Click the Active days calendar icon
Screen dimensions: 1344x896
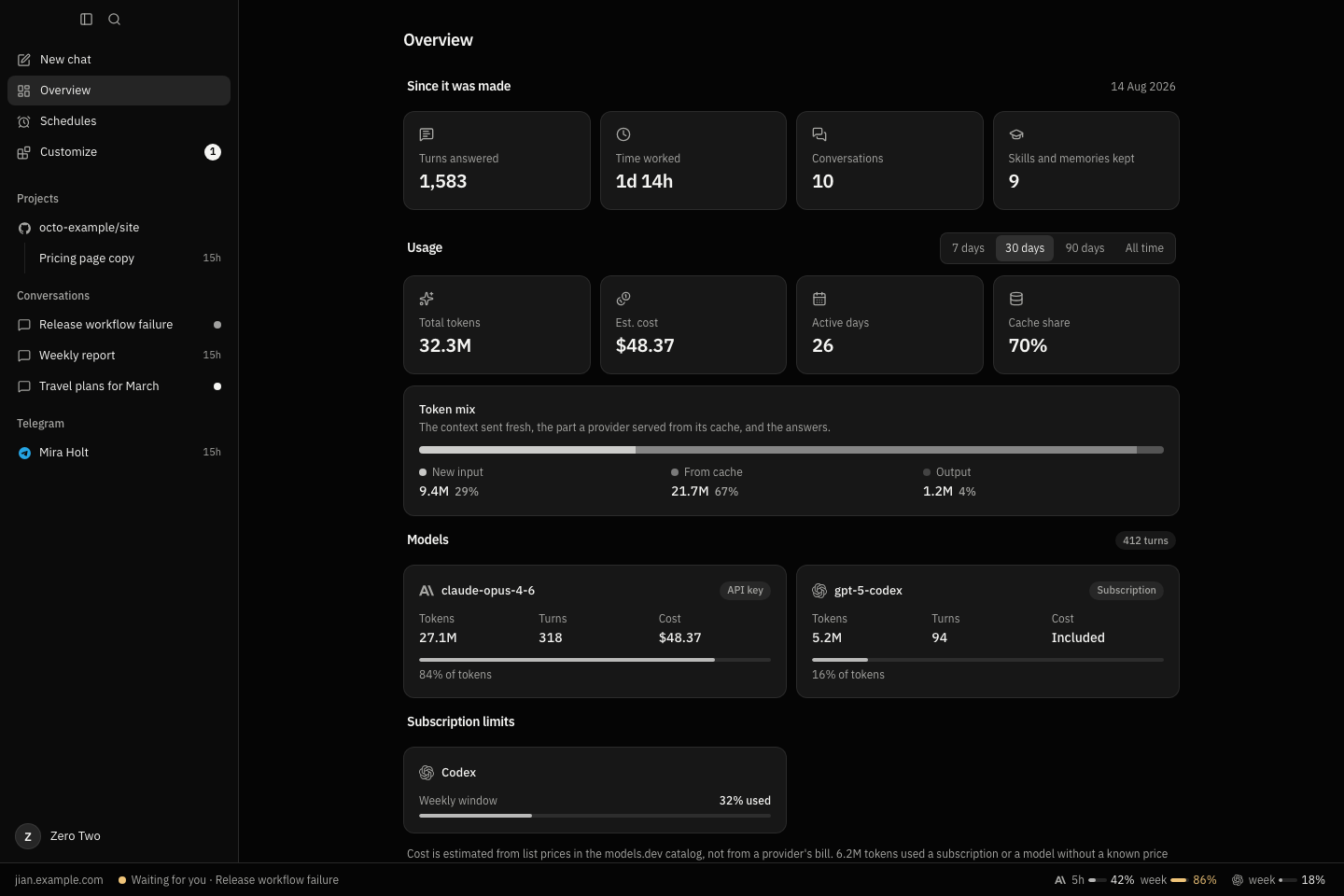(x=819, y=299)
